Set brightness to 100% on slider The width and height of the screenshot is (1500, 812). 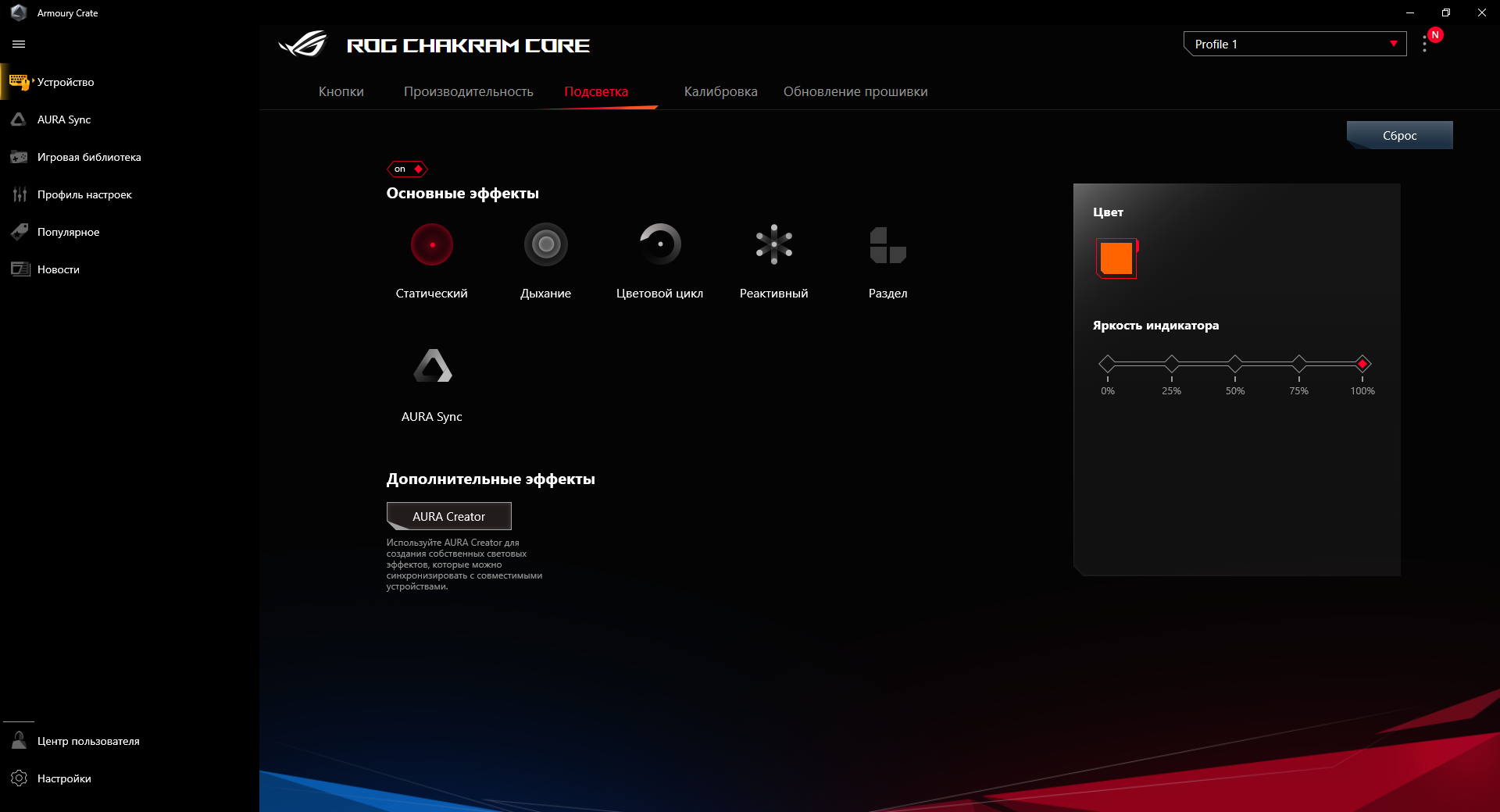pos(1362,364)
